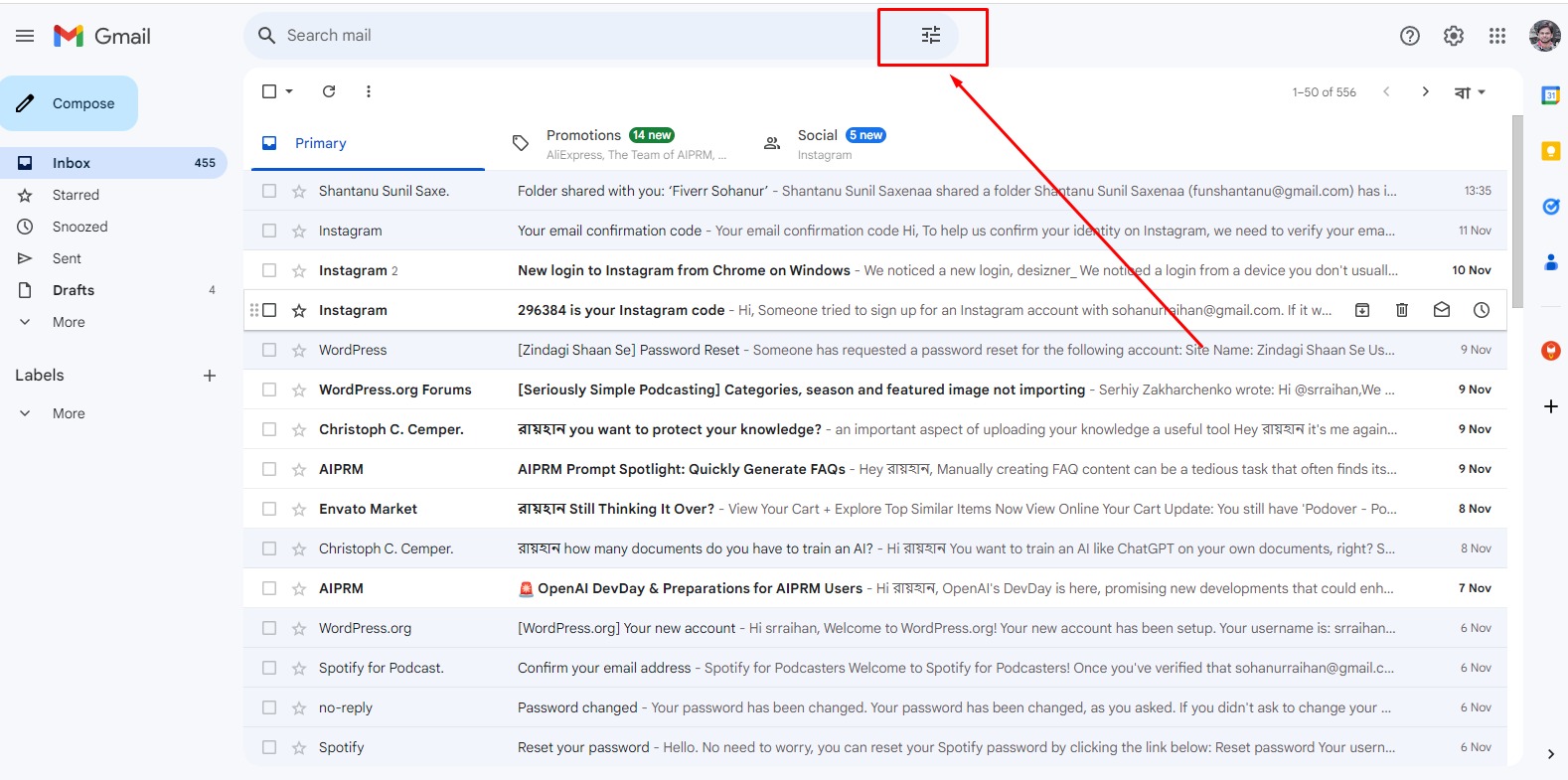1568x780 pixels.
Task: Open Google Keep side panel
Action: click(1550, 151)
